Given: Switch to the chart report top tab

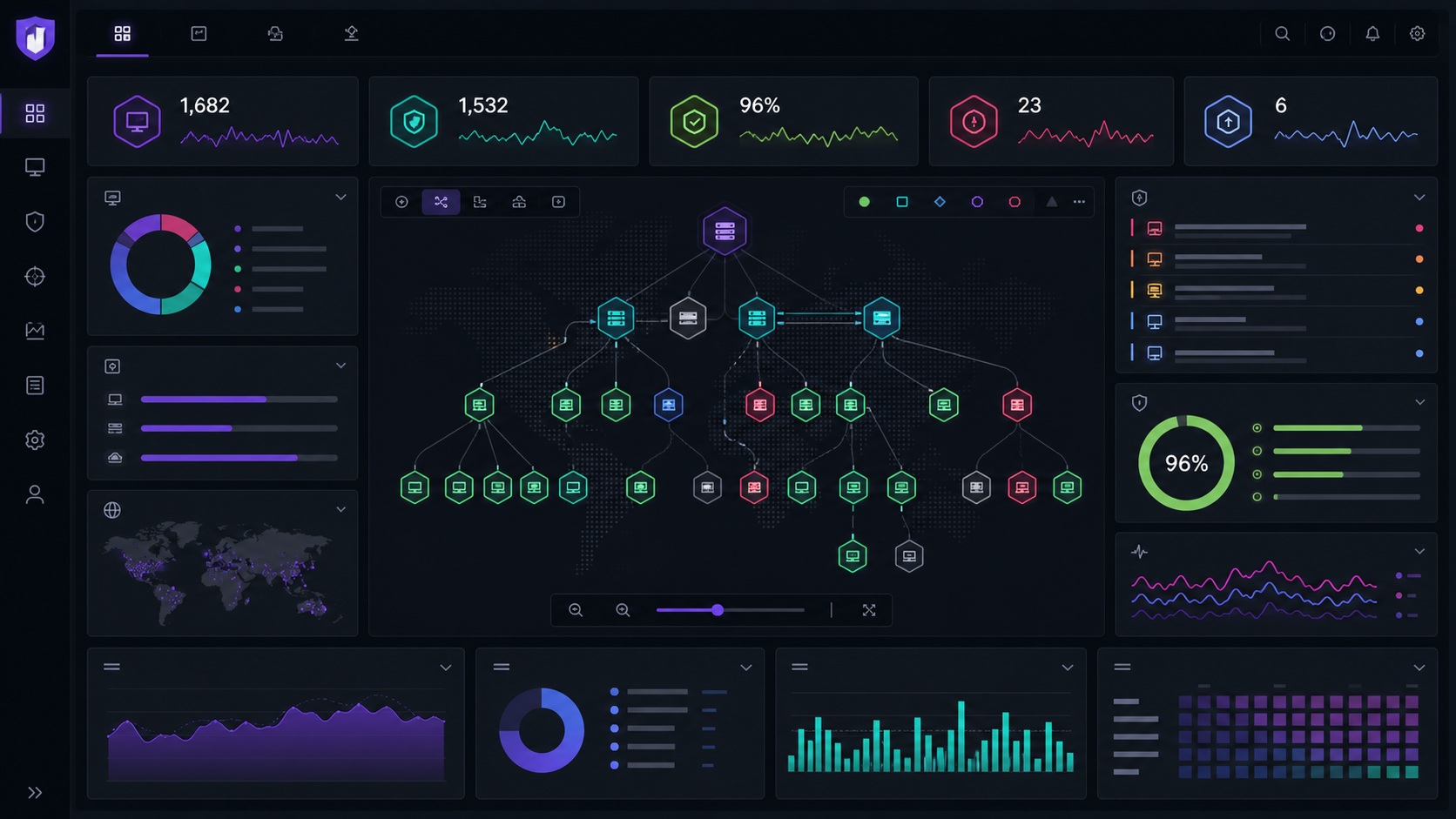Looking at the screenshot, I should 199,33.
